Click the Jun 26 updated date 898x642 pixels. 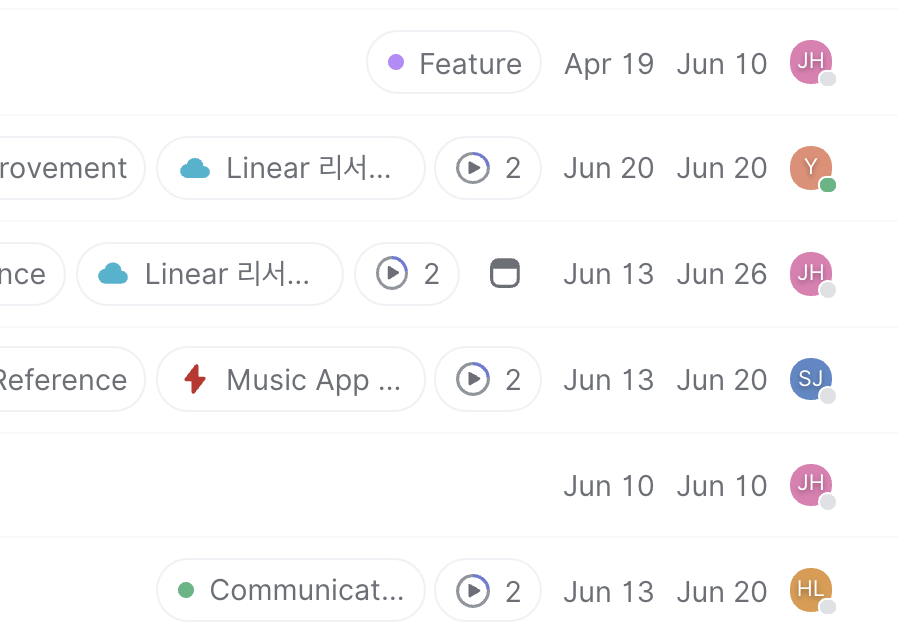(721, 274)
